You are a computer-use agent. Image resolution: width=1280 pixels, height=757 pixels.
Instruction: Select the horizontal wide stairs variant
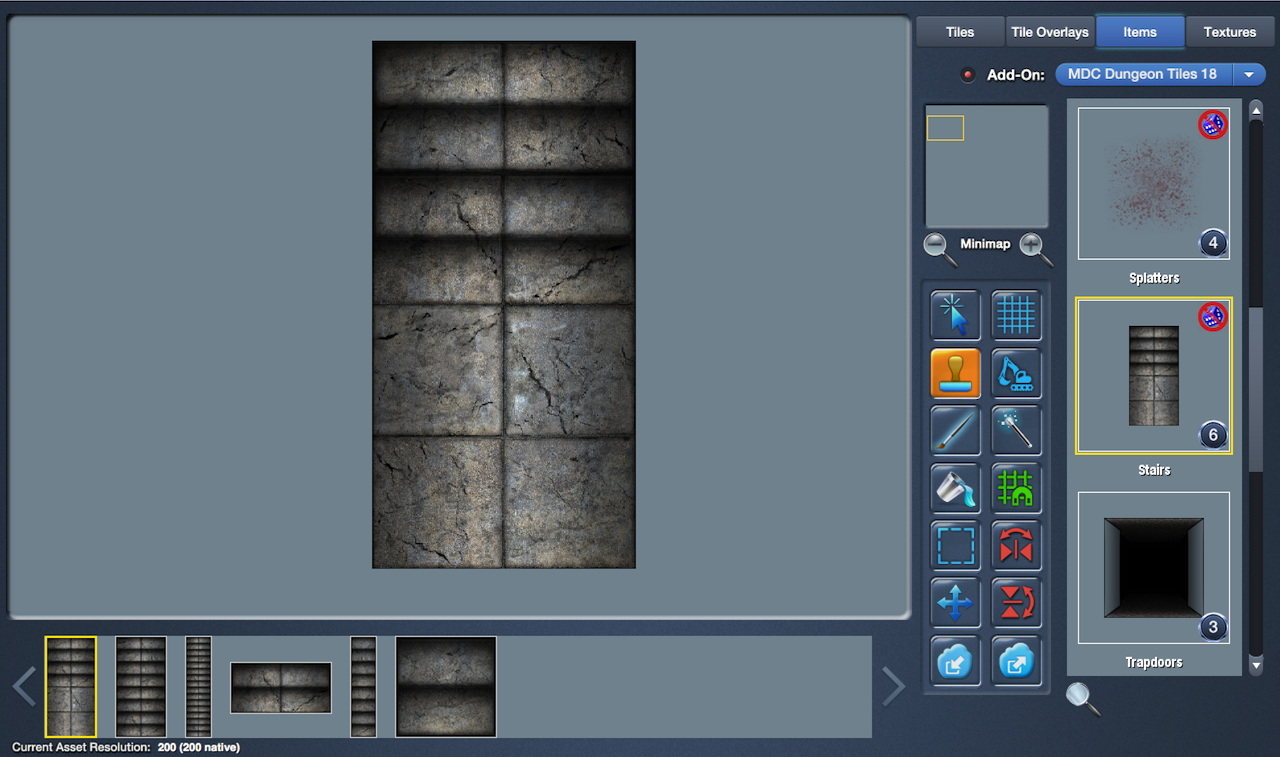pyautogui.click(x=281, y=688)
